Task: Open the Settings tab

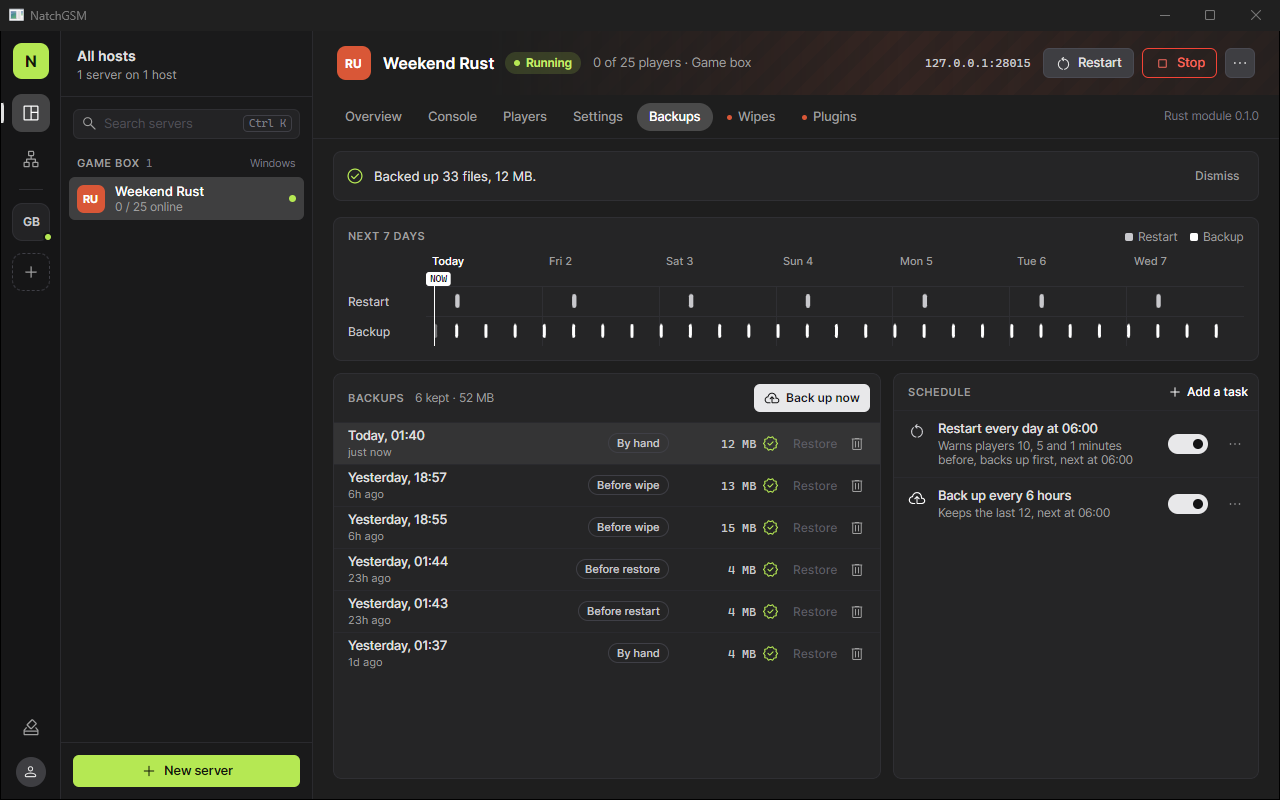Action: (598, 117)
